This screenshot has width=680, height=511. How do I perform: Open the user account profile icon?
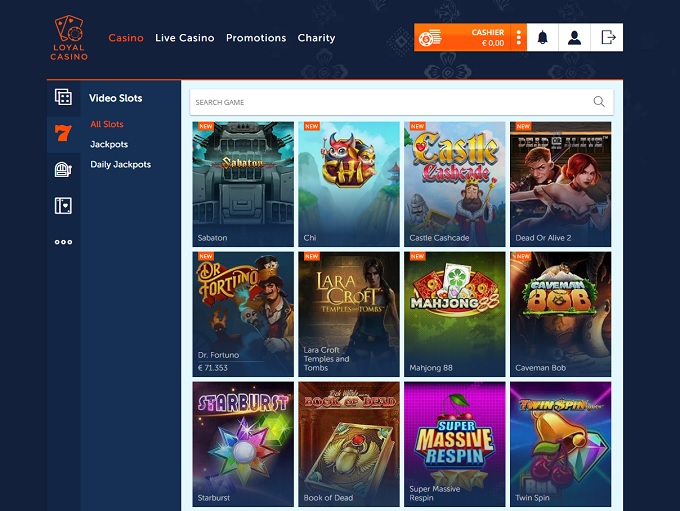point(574,38)
